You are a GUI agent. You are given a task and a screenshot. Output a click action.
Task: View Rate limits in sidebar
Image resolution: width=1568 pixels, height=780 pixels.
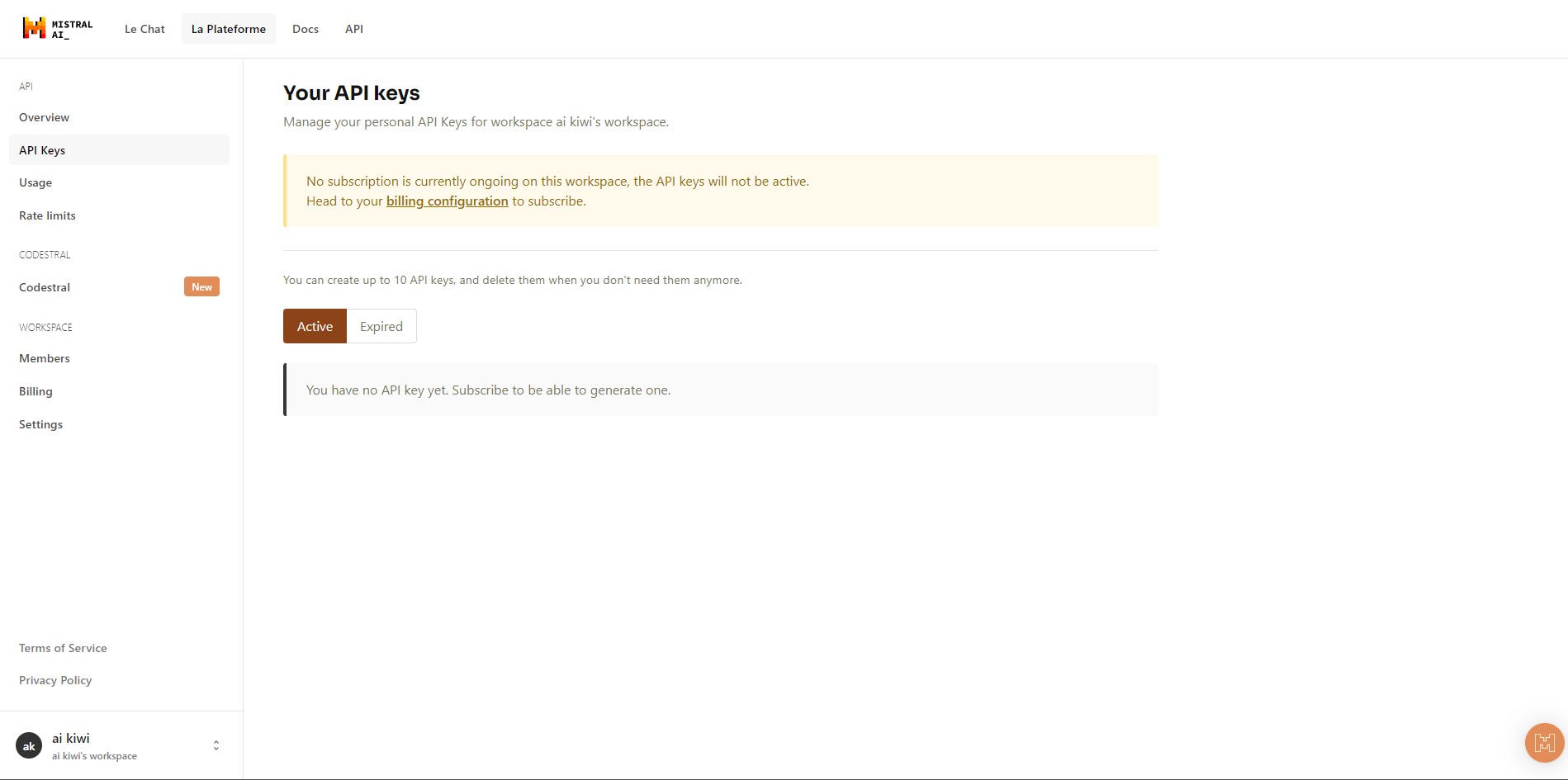coord(119,215)
